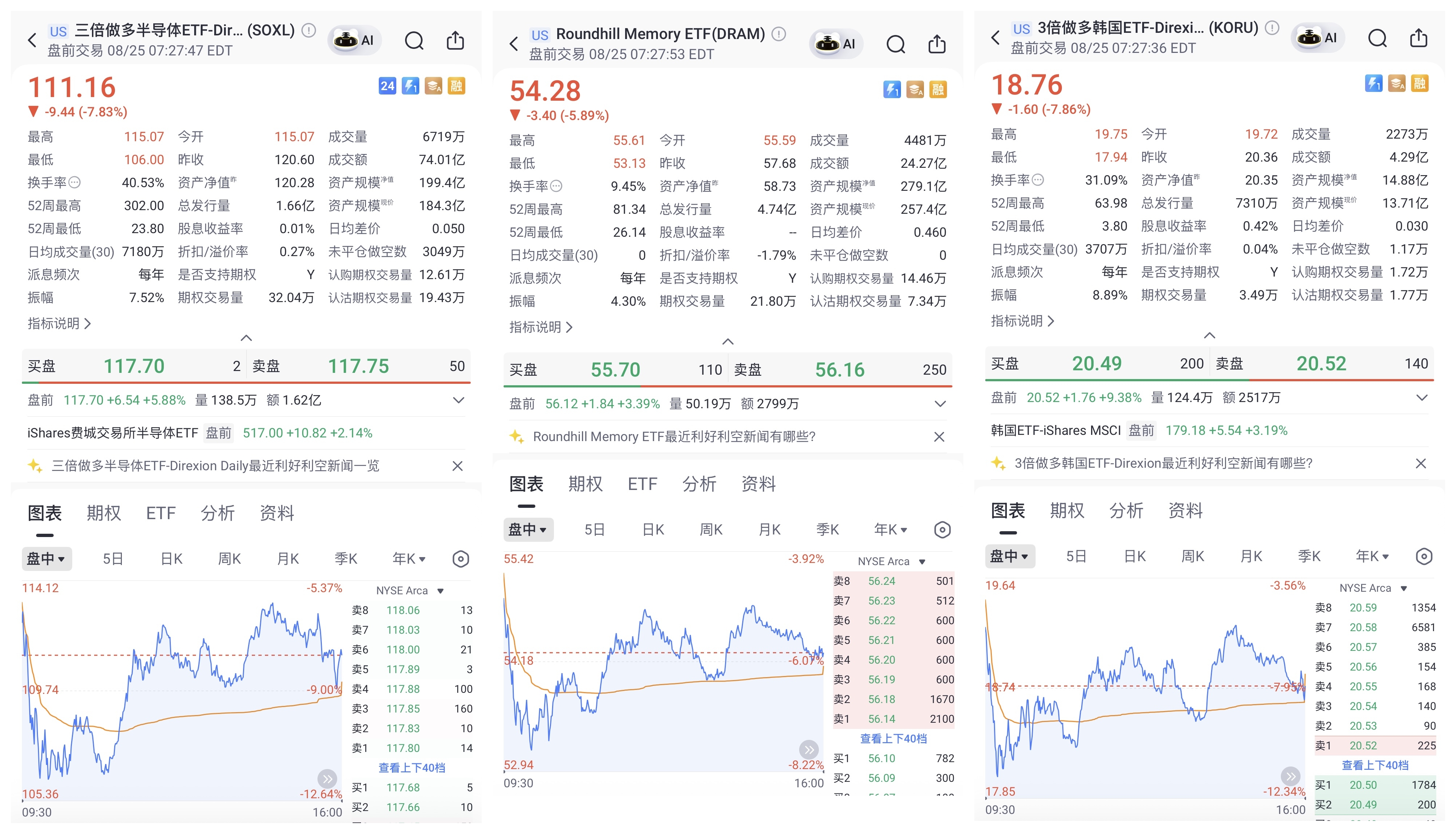Image resolution: width=1456 pixels, height=834 pixels.
Task: Open search on the SOXL panel
Action: click(x=414, y=40)
